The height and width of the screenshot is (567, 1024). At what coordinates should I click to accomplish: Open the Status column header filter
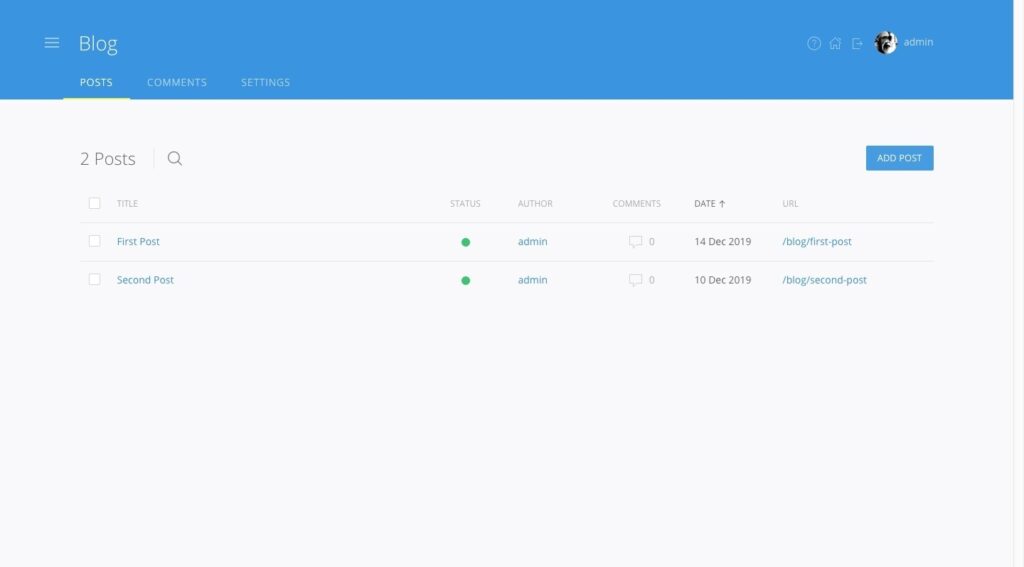[x=465, y=204]
